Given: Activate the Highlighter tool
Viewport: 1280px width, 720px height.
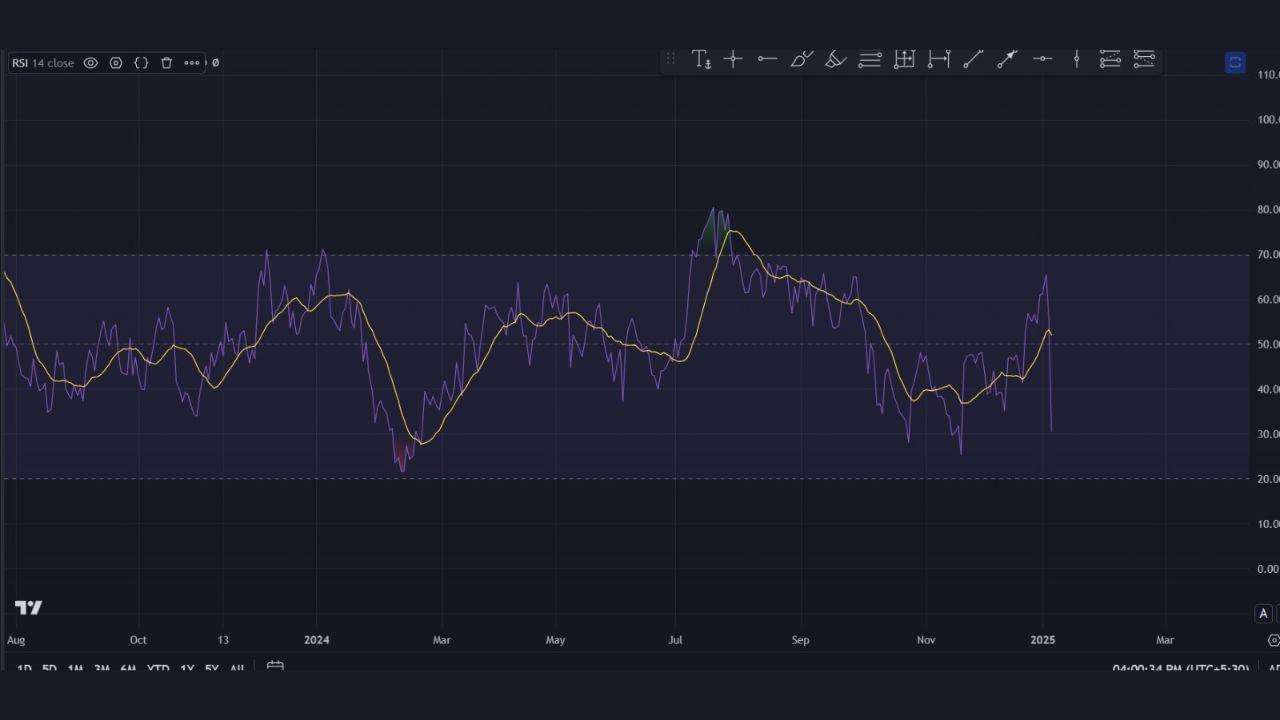Looking at the screenshot, I should (835, 60).
